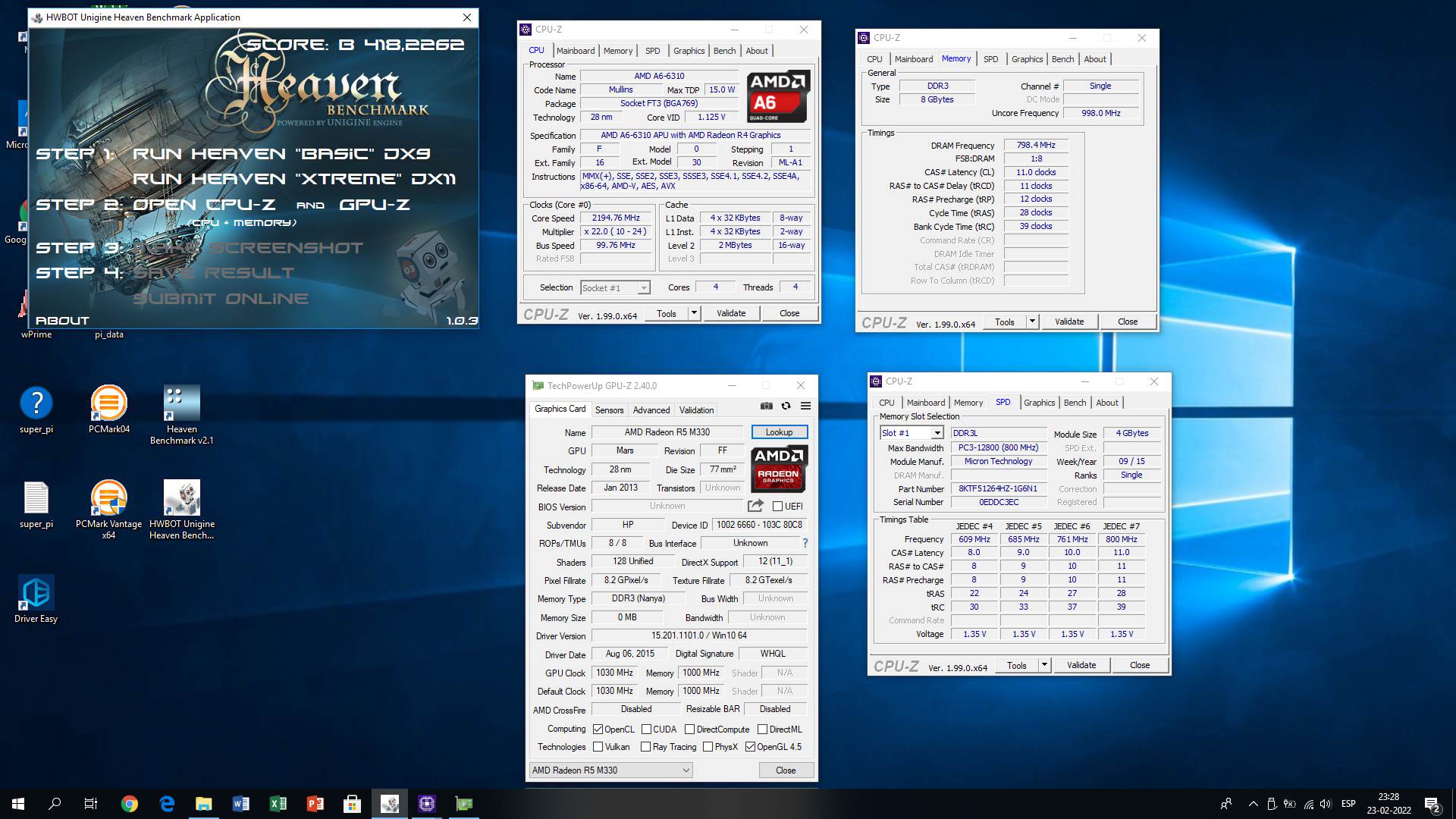Switch to Mainboard tab in CPU-Z CPU window
This screenshot has width=1456, height=819.
click(x=576, y=51)
